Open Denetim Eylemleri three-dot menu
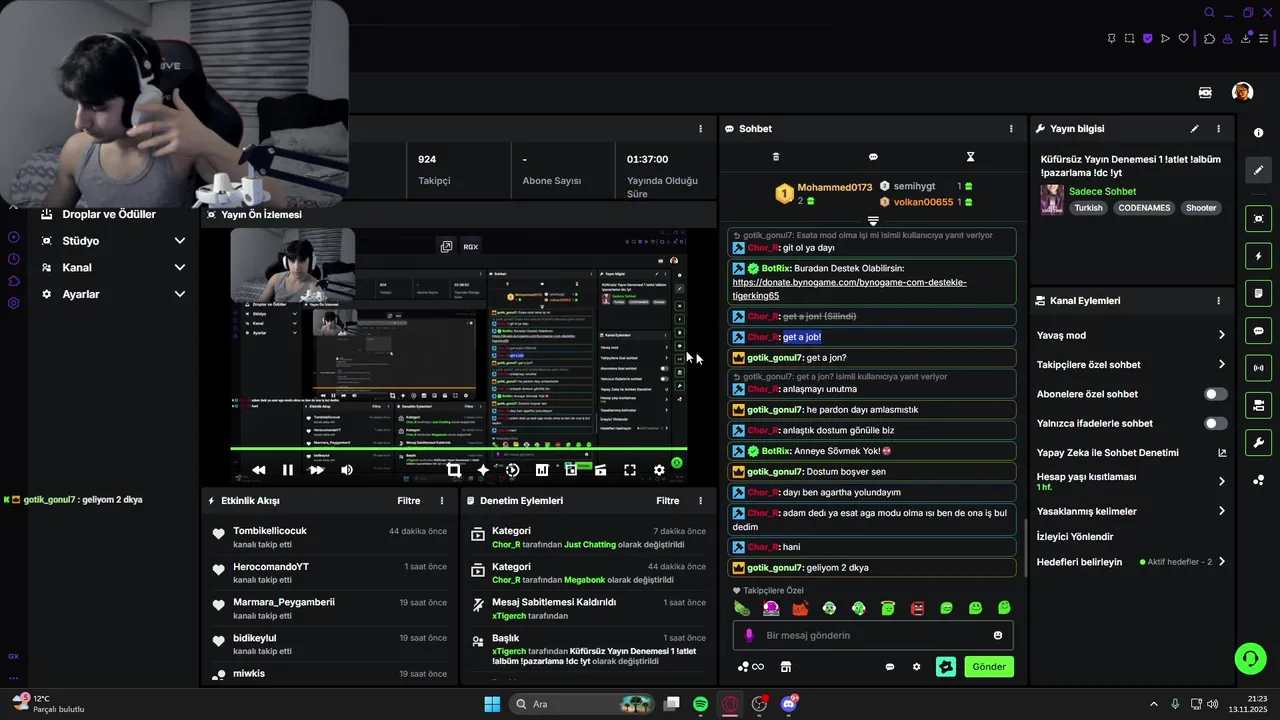This screenshot has width=1280, height=720. coord(700,501)
